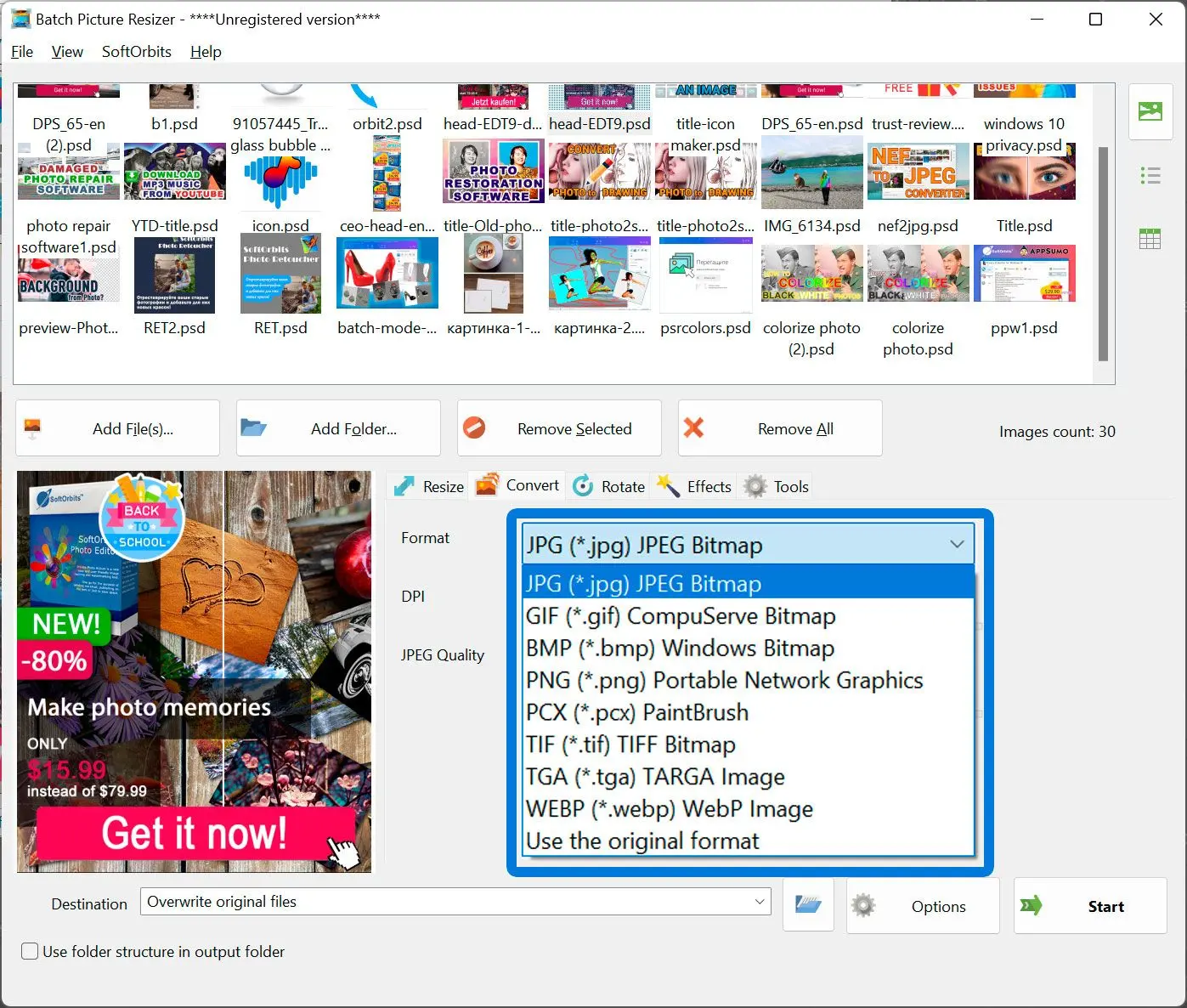Select colorize photo (2).psd thumbnail
This screenshot has height=1008, width=1187.
[811, 274]
